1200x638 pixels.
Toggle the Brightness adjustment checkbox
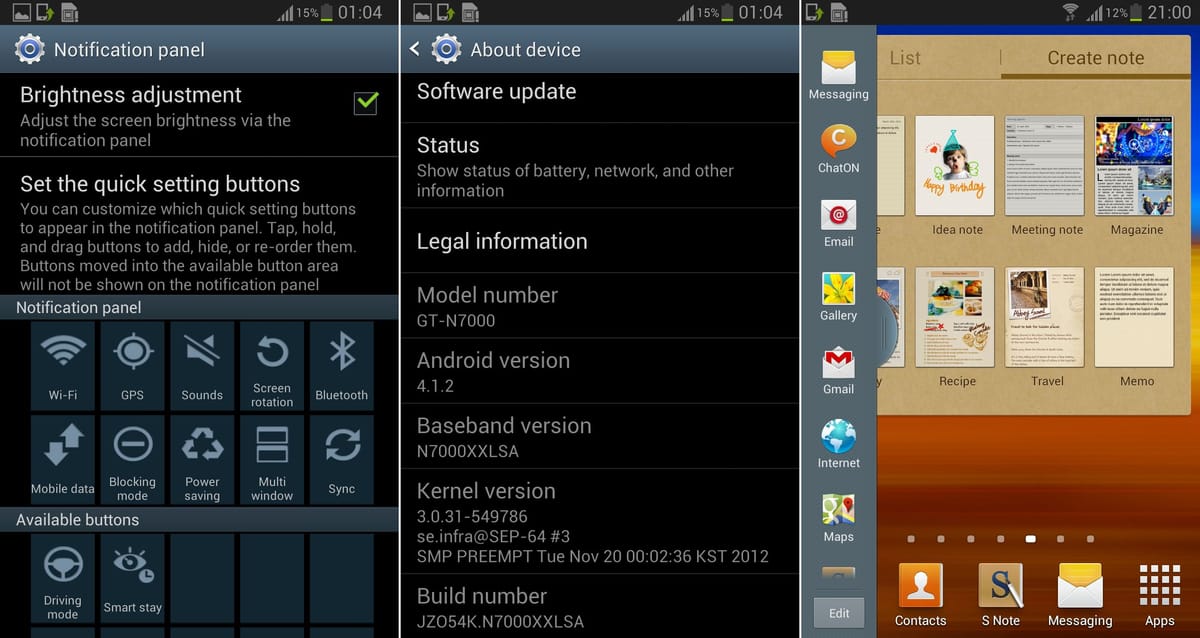click(366, 102)
